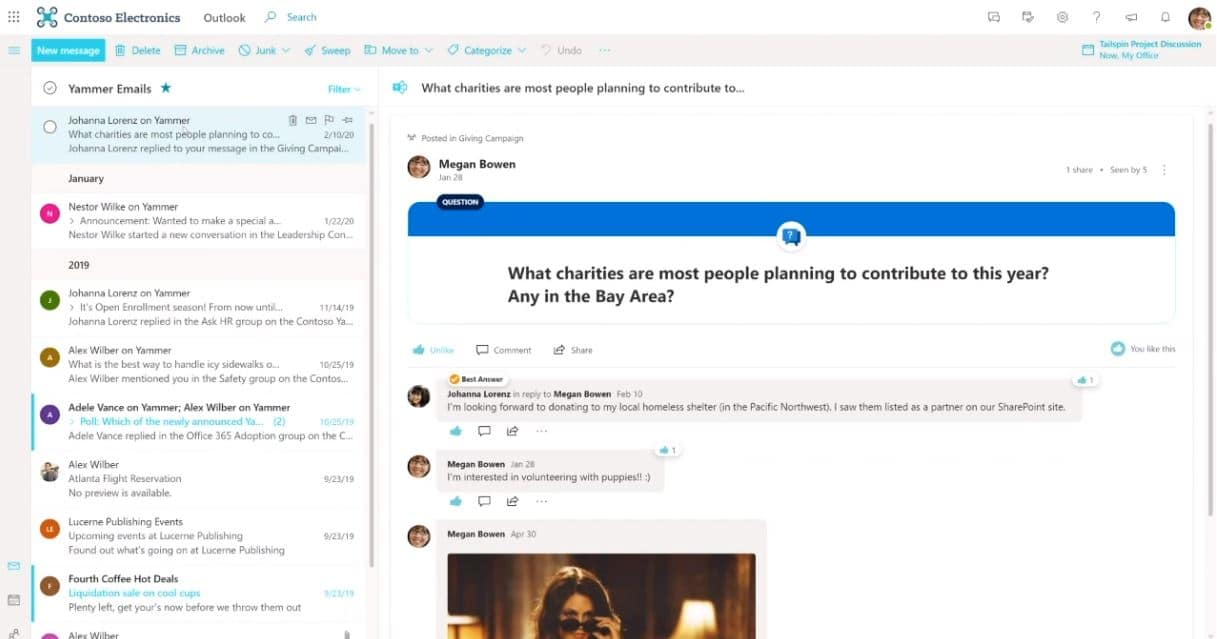Unlike the question post
This screenshot has height=639, width=1217.
pyautogui.click(x=432, y=350)
